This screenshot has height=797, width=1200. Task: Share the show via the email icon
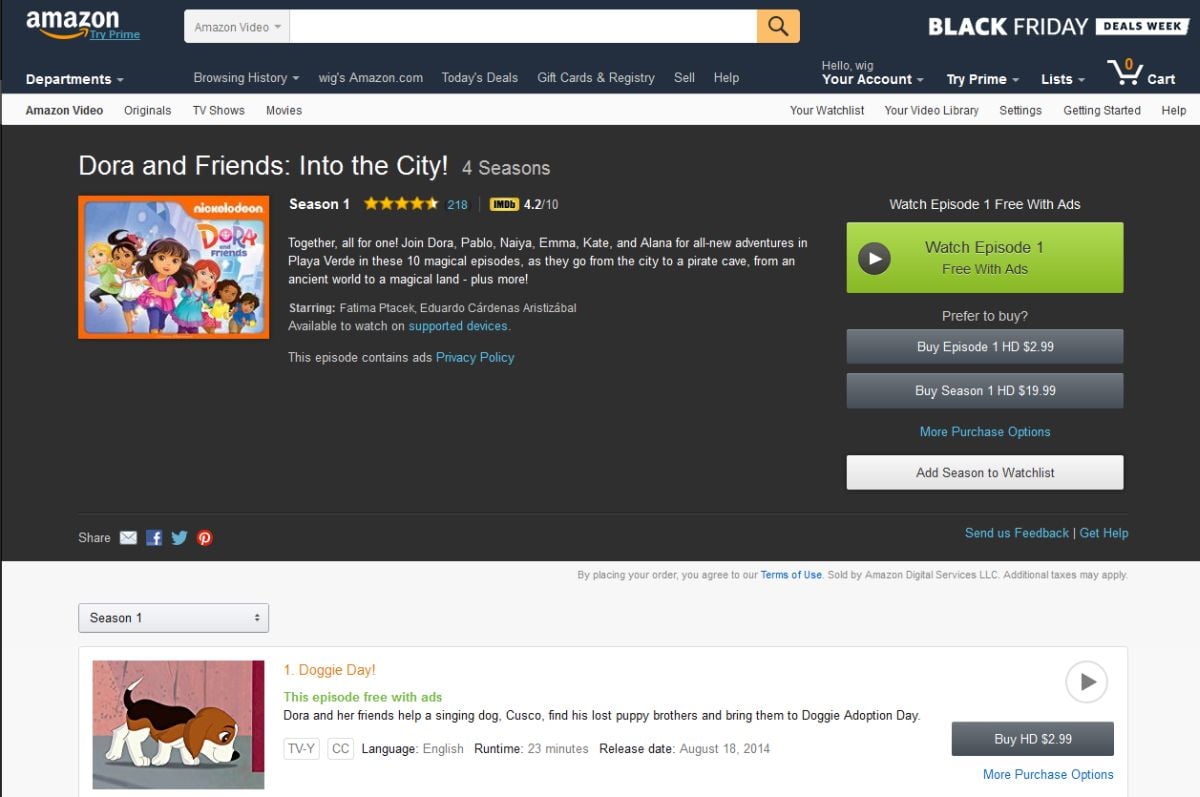pyautogui.click(x=128, y=537)
